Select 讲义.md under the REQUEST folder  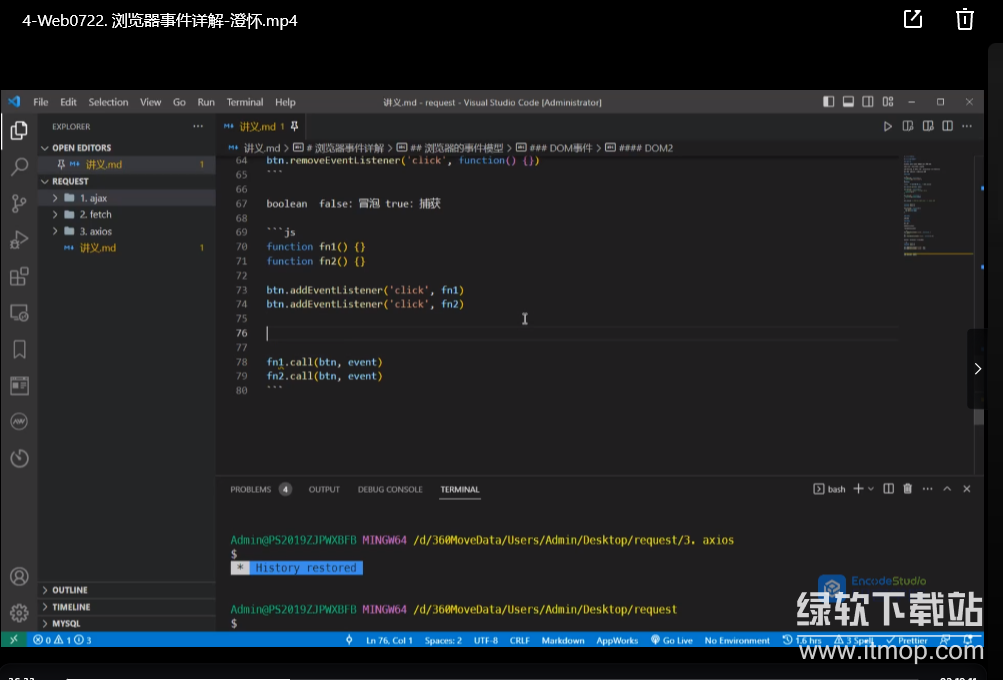(128, 248)
